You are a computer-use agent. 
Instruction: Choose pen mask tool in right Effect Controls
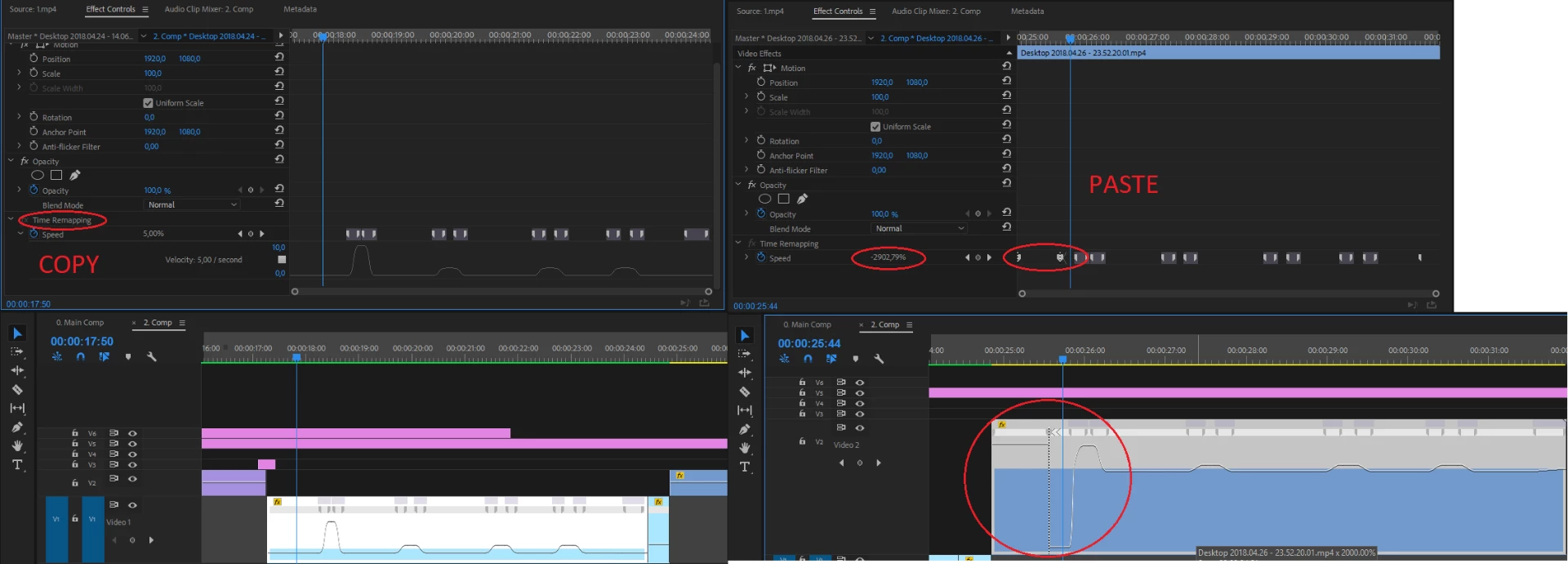click(802, 199)
